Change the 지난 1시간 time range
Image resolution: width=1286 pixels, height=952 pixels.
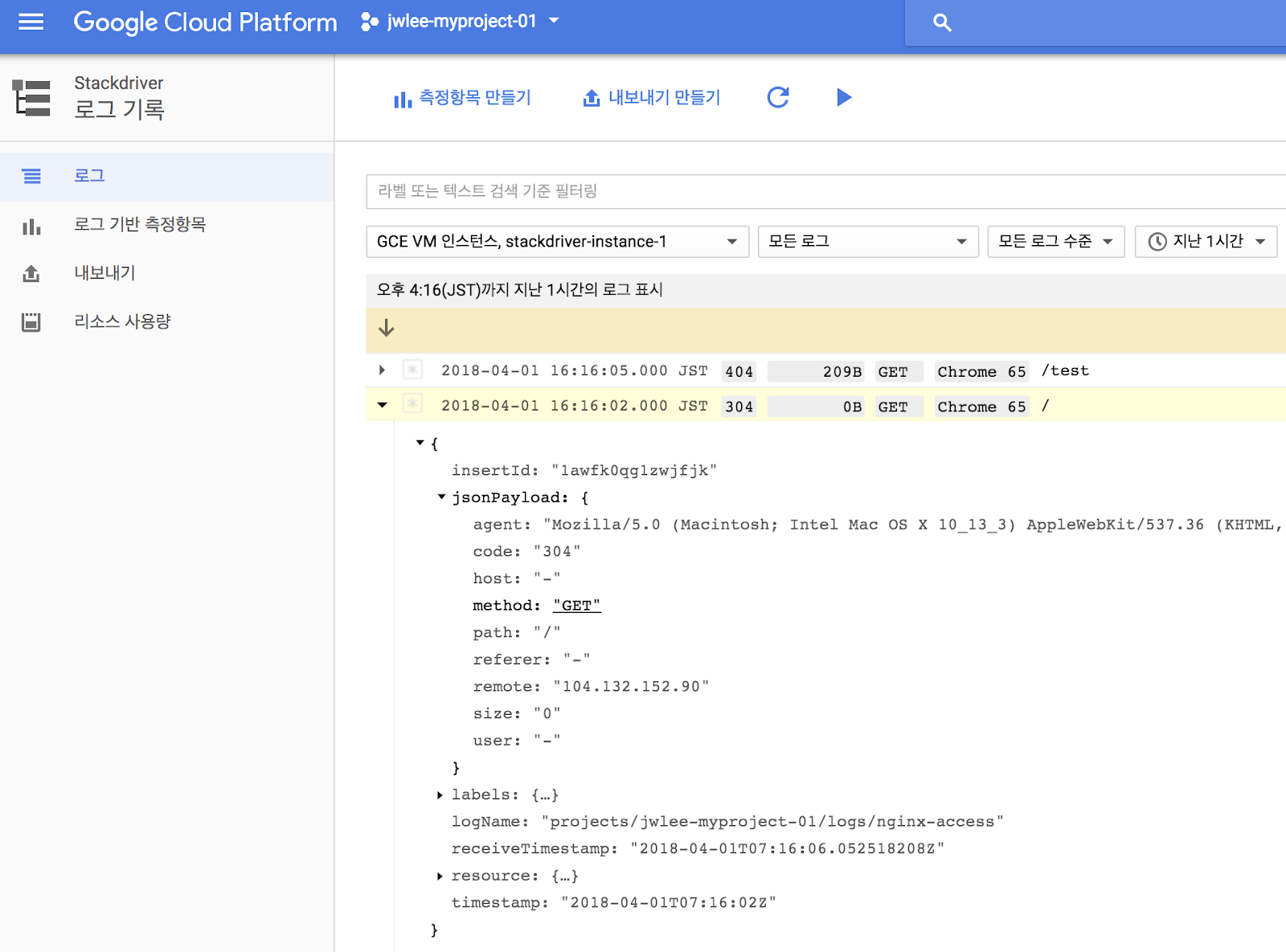tap(1205, 241)
